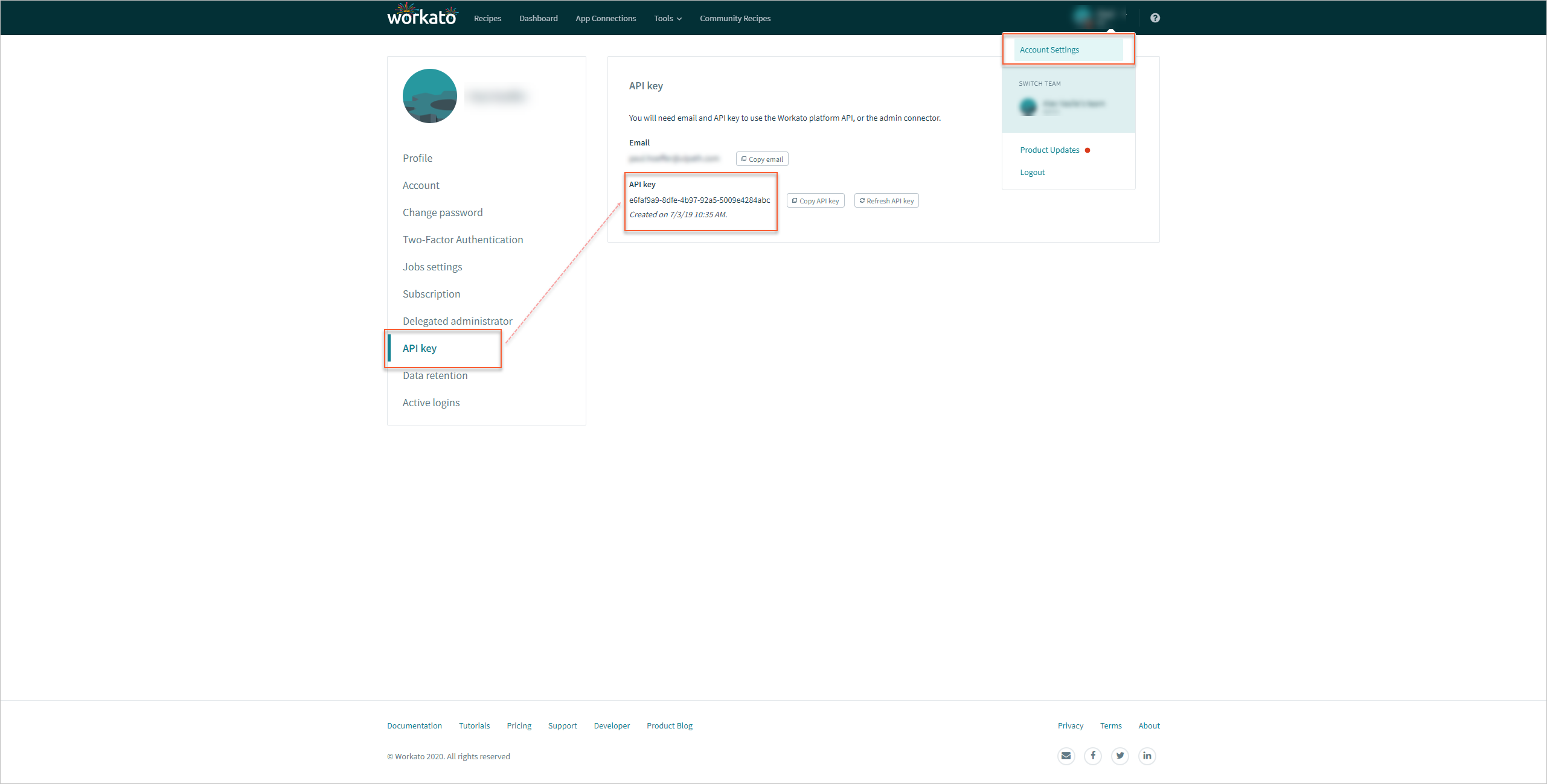
Task: Open the LinkedIn footer icon
Action: click(x=1147, y=756)
